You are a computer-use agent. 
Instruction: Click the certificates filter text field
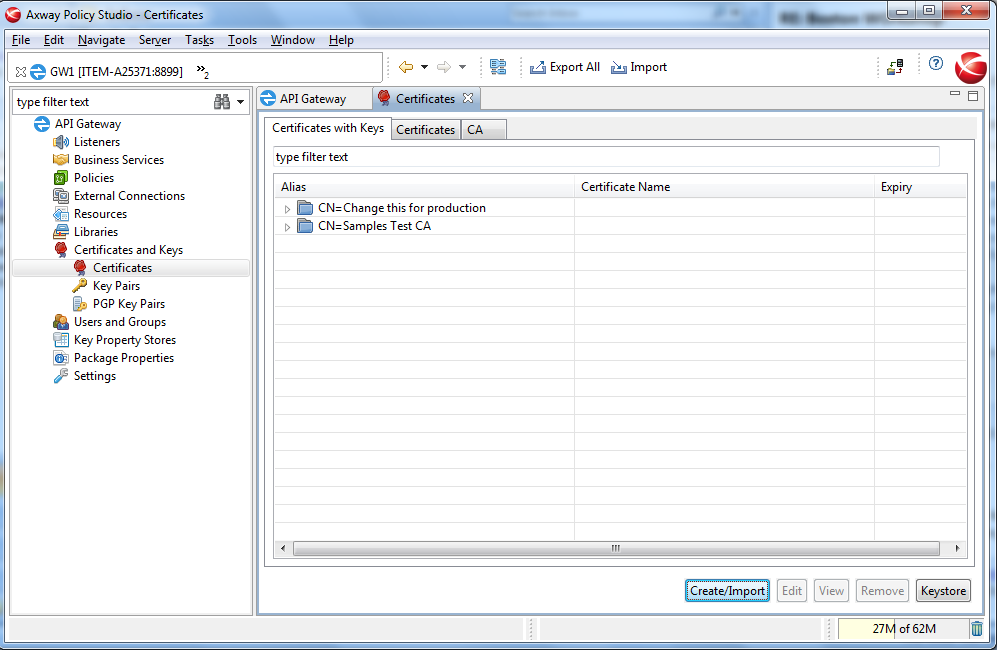tap(606, 157)
